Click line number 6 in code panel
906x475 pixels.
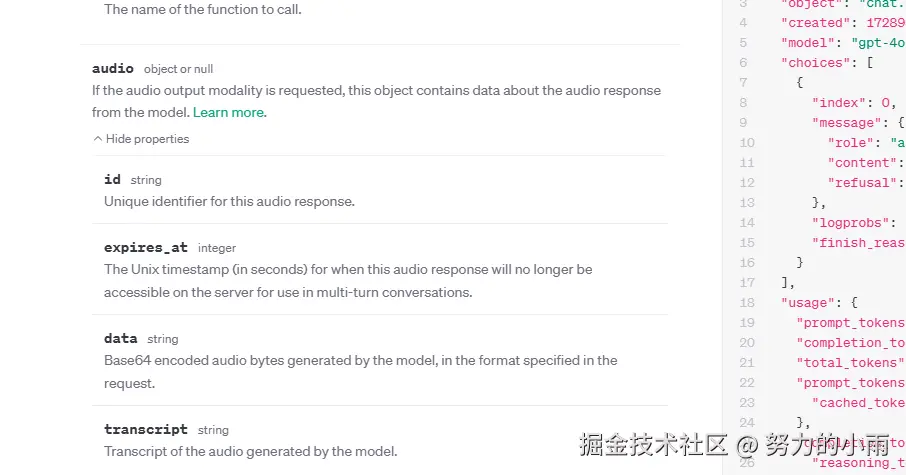[x=743, y=62]
